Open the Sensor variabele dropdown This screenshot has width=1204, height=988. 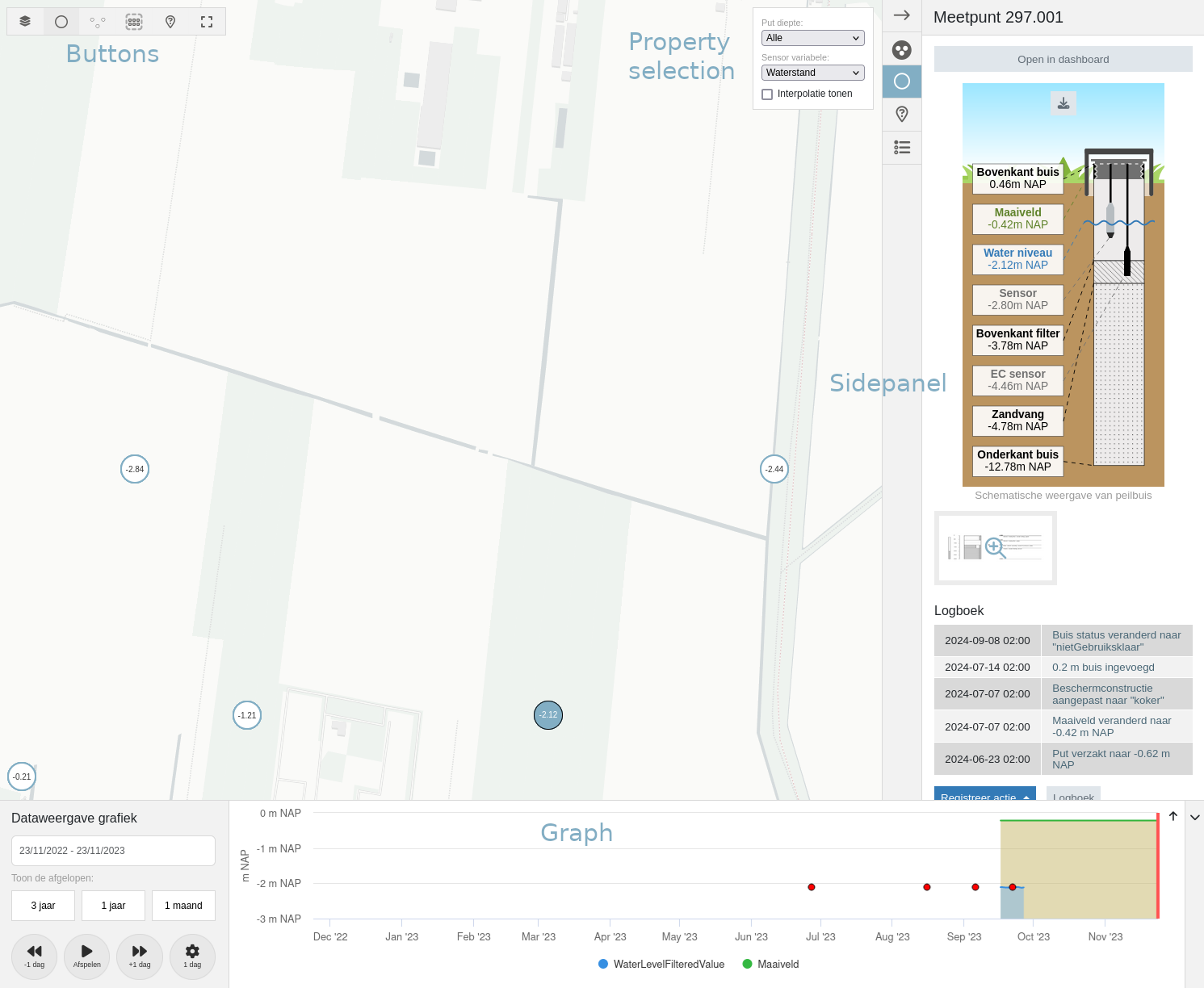point(812,73)
